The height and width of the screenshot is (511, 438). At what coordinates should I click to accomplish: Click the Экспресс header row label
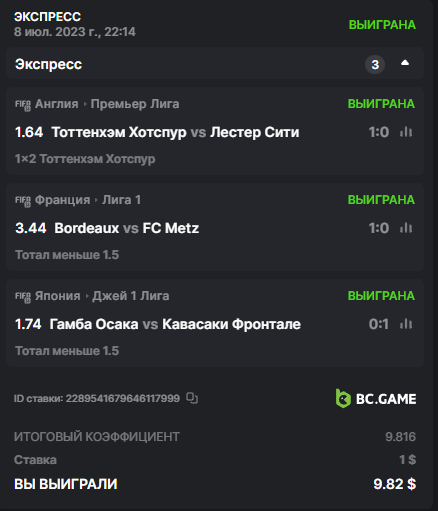(48, 64)
